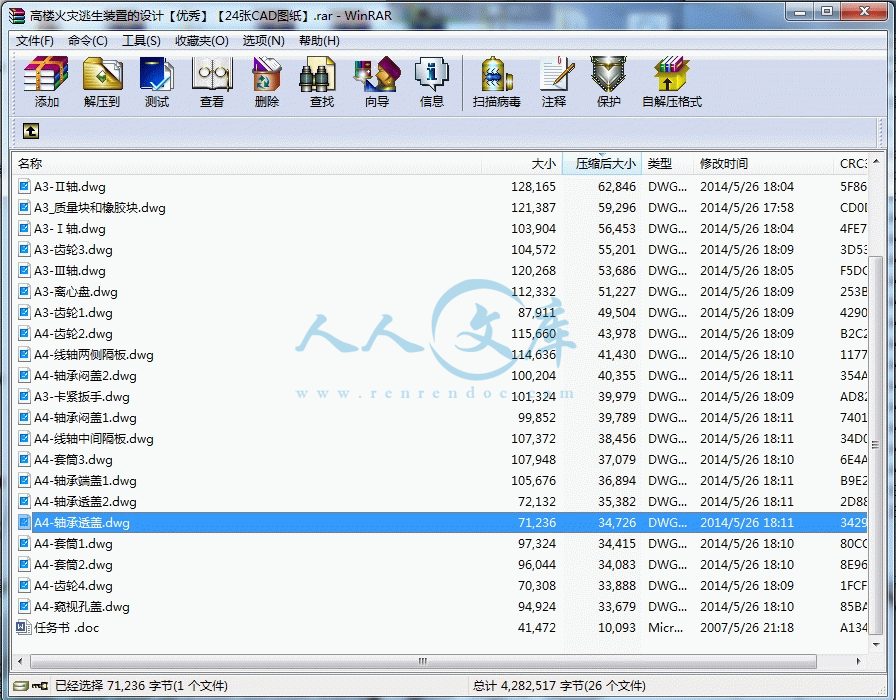Open the 文件(F) menu
The height and width of the screenshot is (700, 896).
(35, 41)
